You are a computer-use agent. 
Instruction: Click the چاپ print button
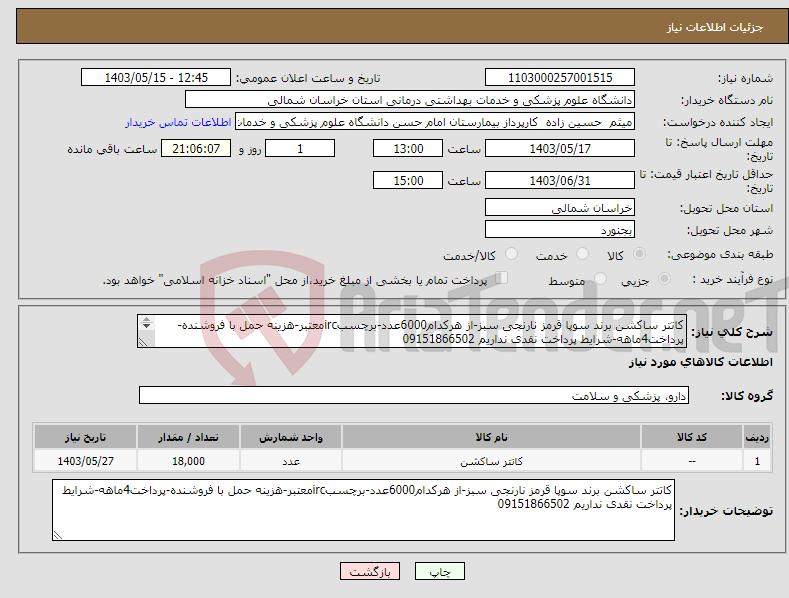click(x=440, y=571)
